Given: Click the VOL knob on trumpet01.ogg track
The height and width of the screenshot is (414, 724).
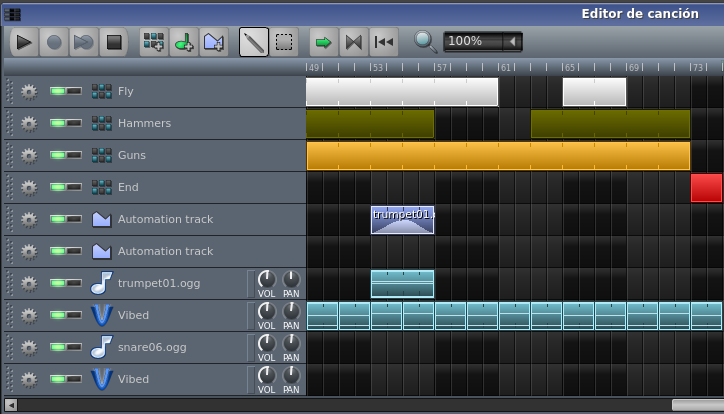Looking at the screenshot, I should pos(266,279).
